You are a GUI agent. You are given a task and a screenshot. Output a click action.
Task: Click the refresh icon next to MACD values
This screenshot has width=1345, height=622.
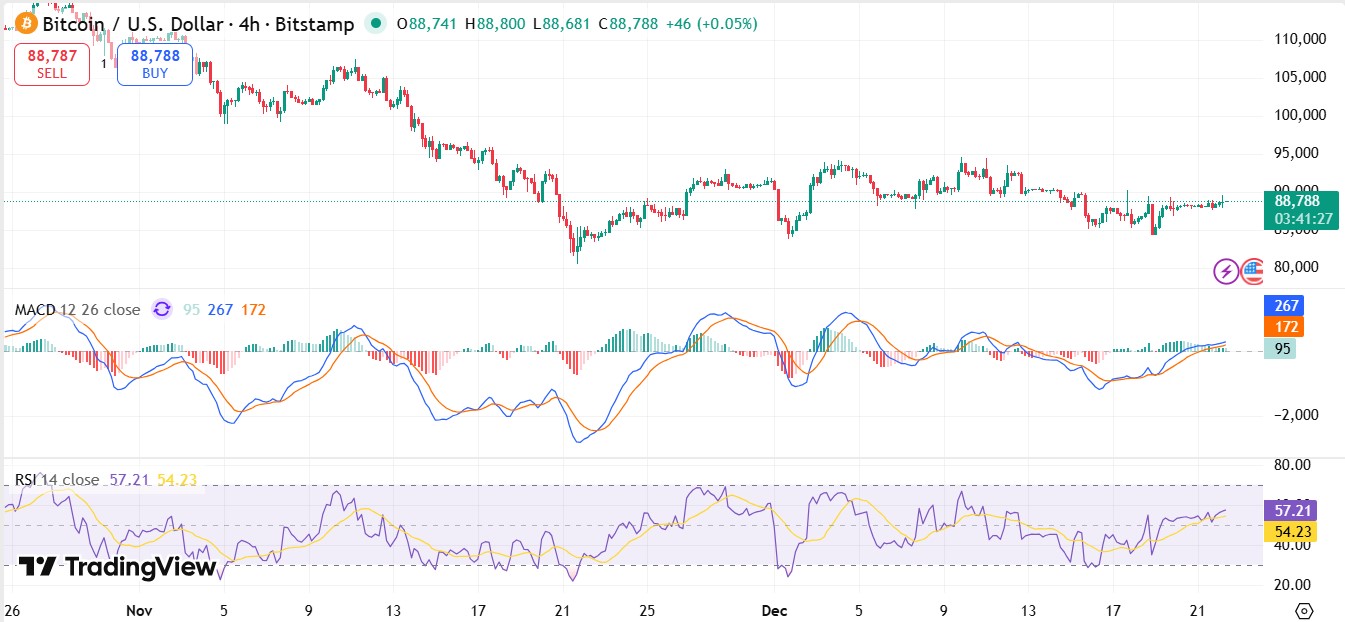tap(162, 310)
